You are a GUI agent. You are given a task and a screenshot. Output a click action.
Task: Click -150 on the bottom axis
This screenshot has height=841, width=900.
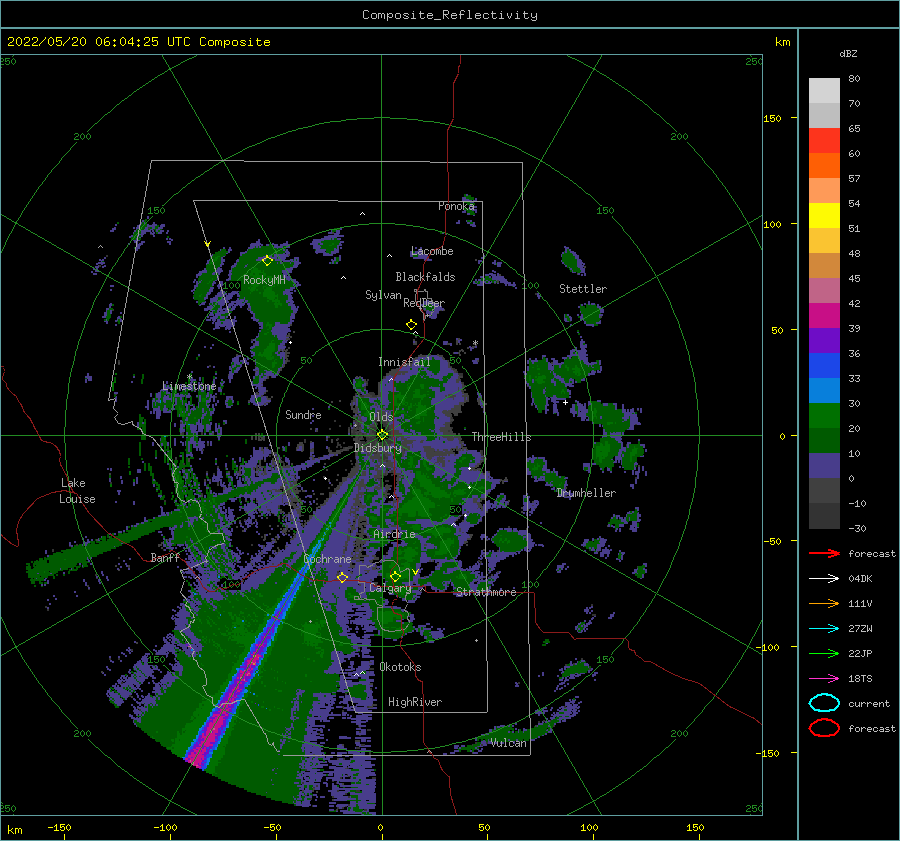pos(59,827)
